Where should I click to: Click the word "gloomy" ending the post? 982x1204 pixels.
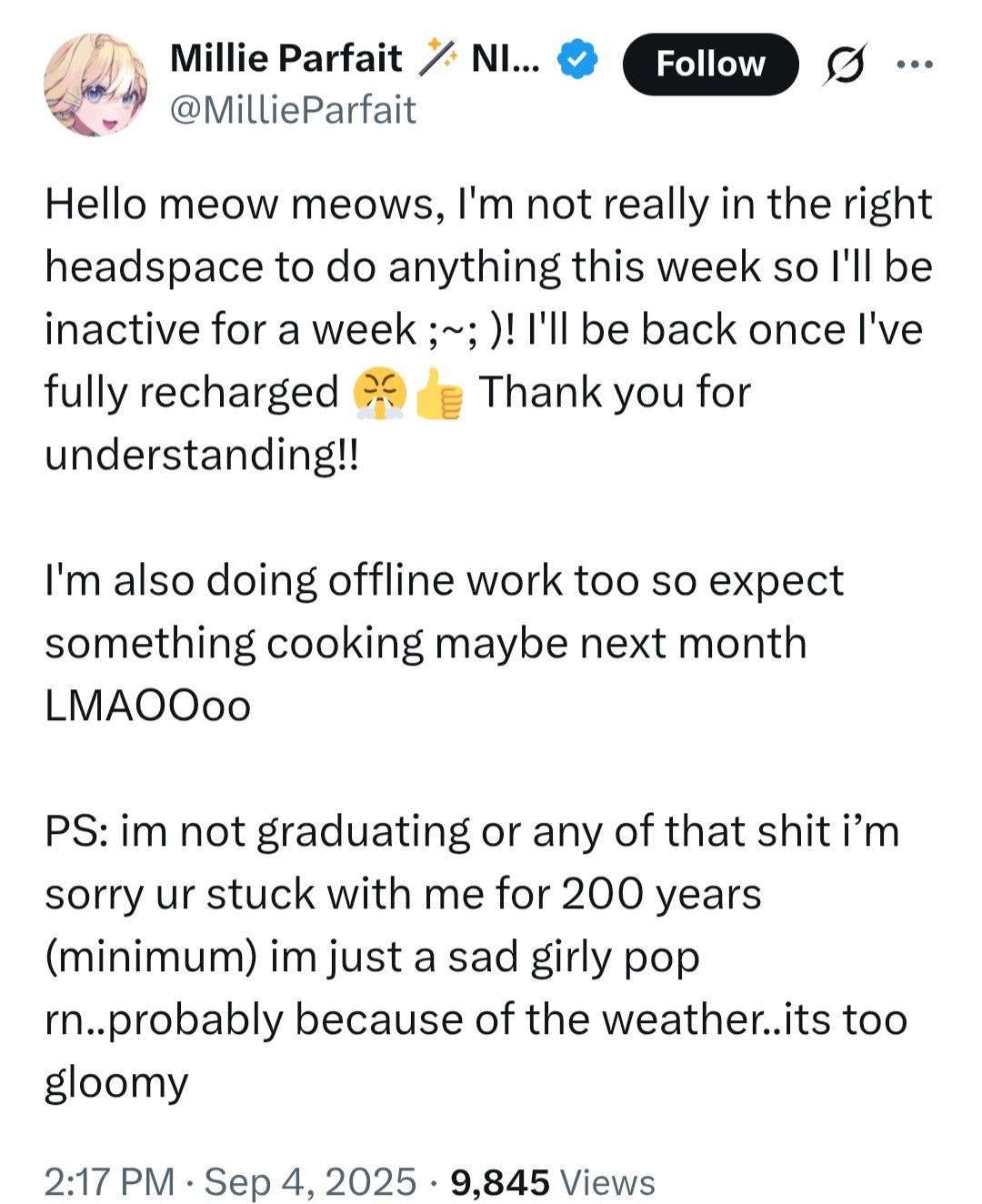coord(116,1083)
